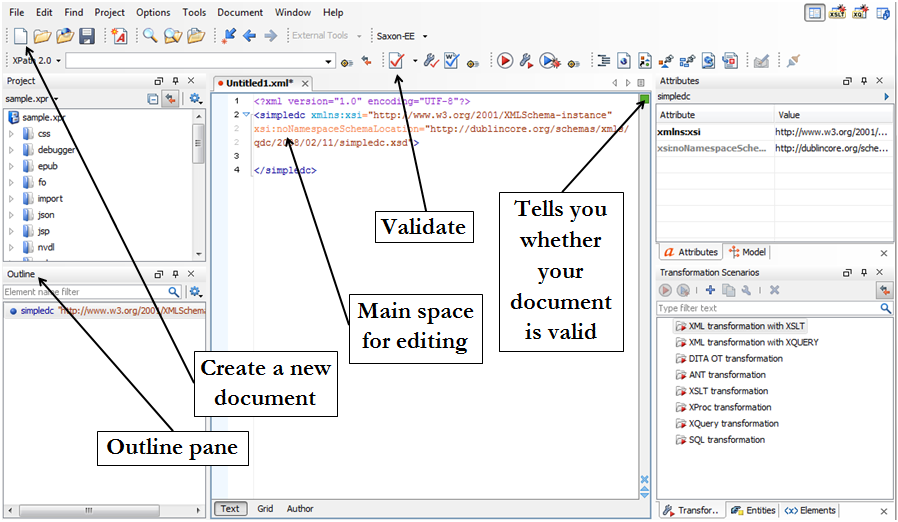This screenshot has width=898, height=522.
Task: Open the Tools menu
Action: click(x=194, y=12)
